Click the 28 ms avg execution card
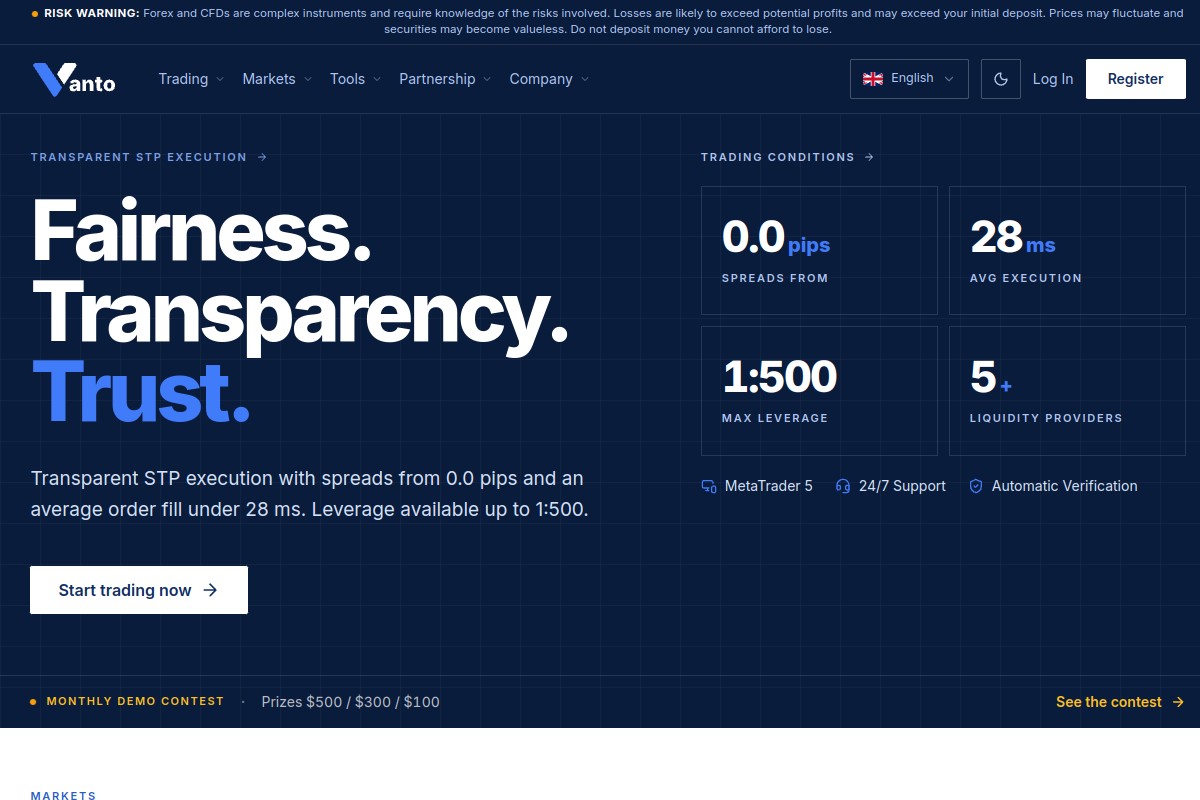The width and height of the screenshot is (1200, 800). pos(1067,251)
